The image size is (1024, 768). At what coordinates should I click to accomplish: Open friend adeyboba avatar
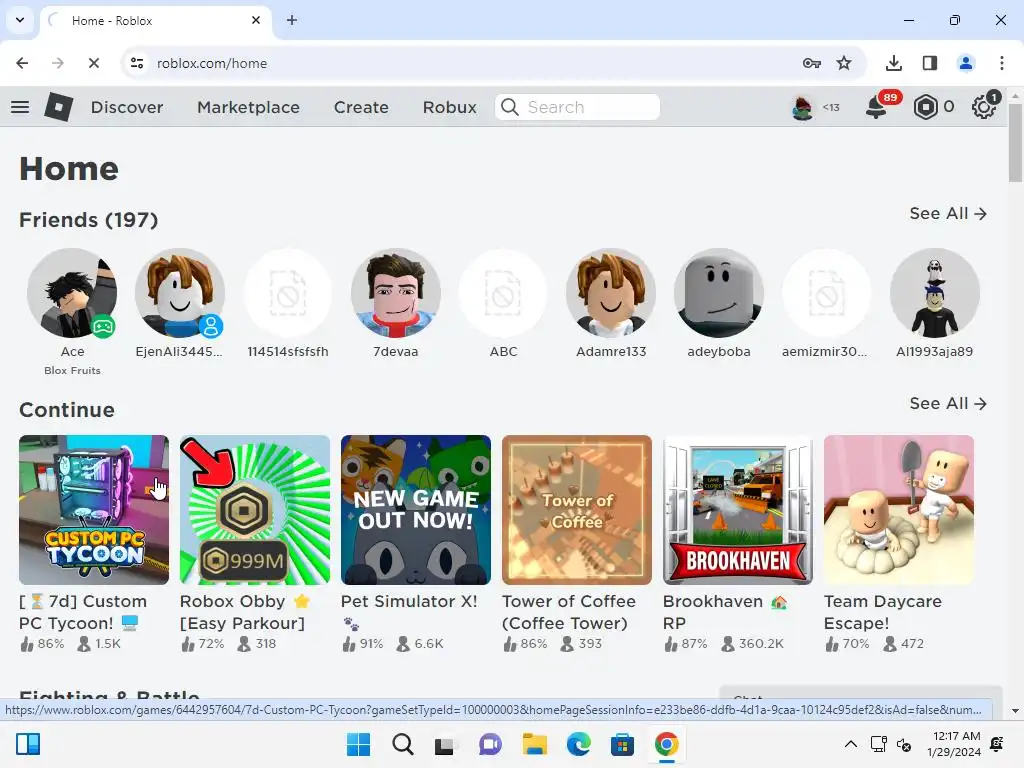719,293
